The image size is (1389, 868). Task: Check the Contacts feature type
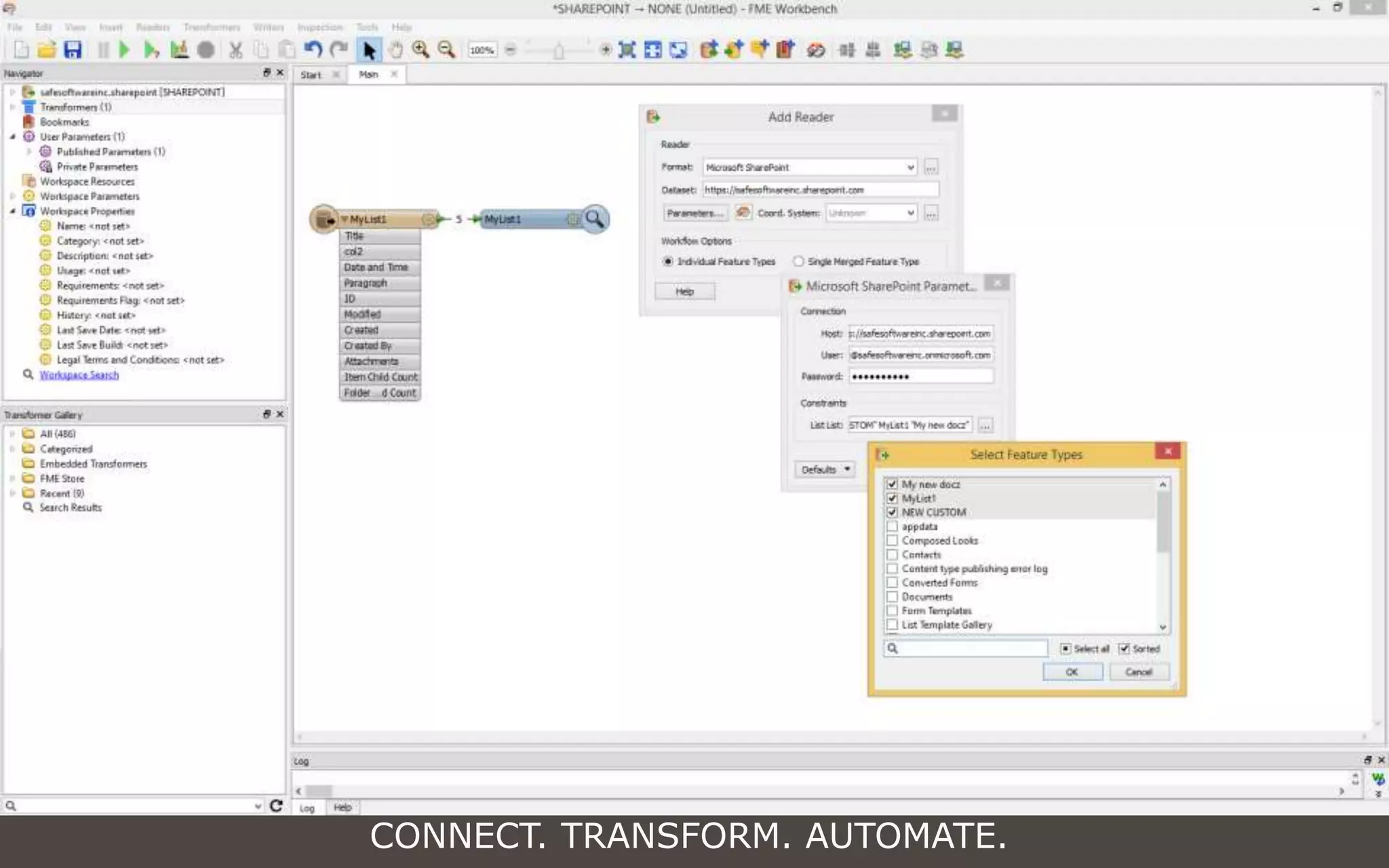click(893, 555)
